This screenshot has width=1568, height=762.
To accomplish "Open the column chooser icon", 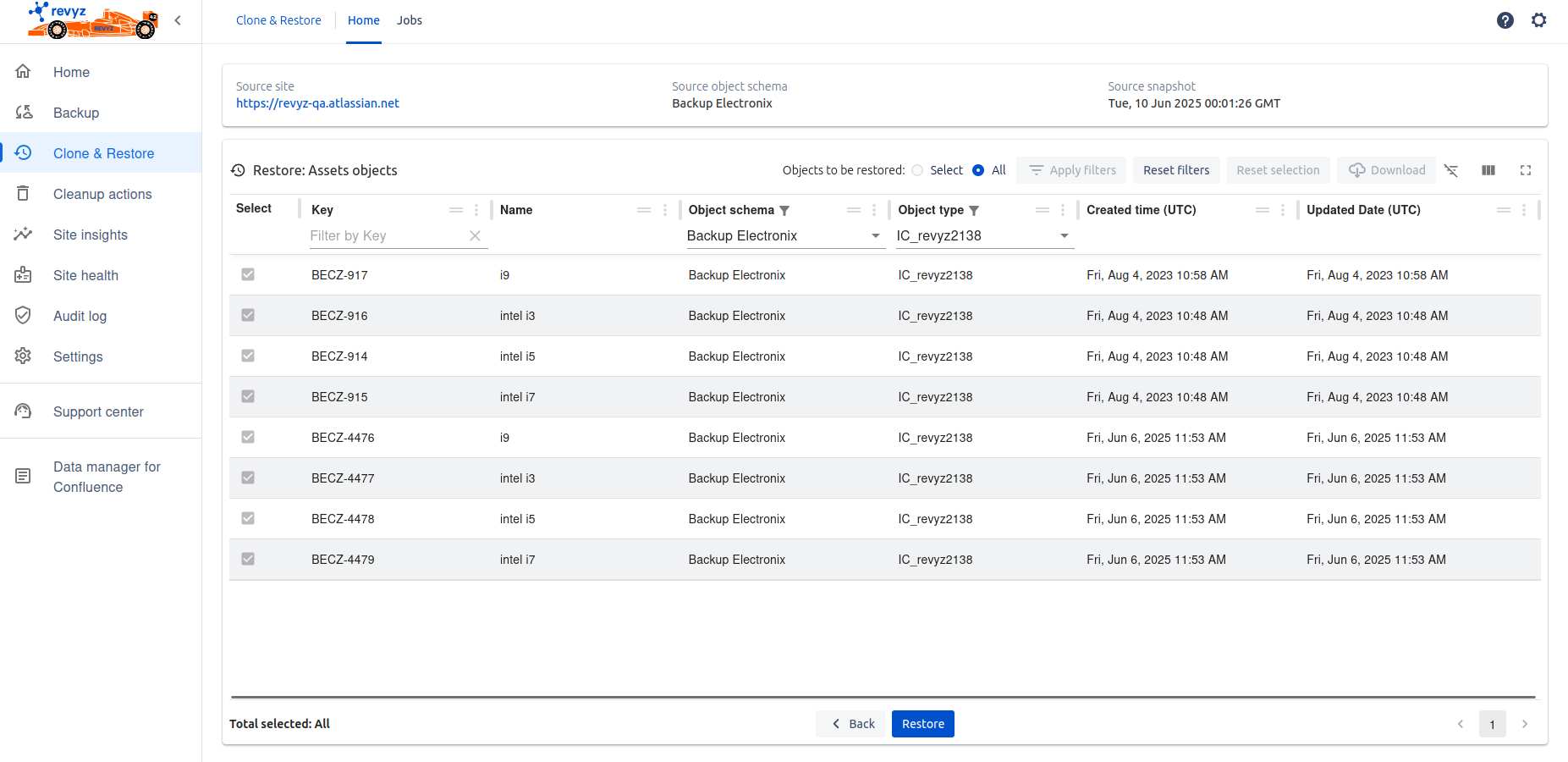I will pos(1488,170).
